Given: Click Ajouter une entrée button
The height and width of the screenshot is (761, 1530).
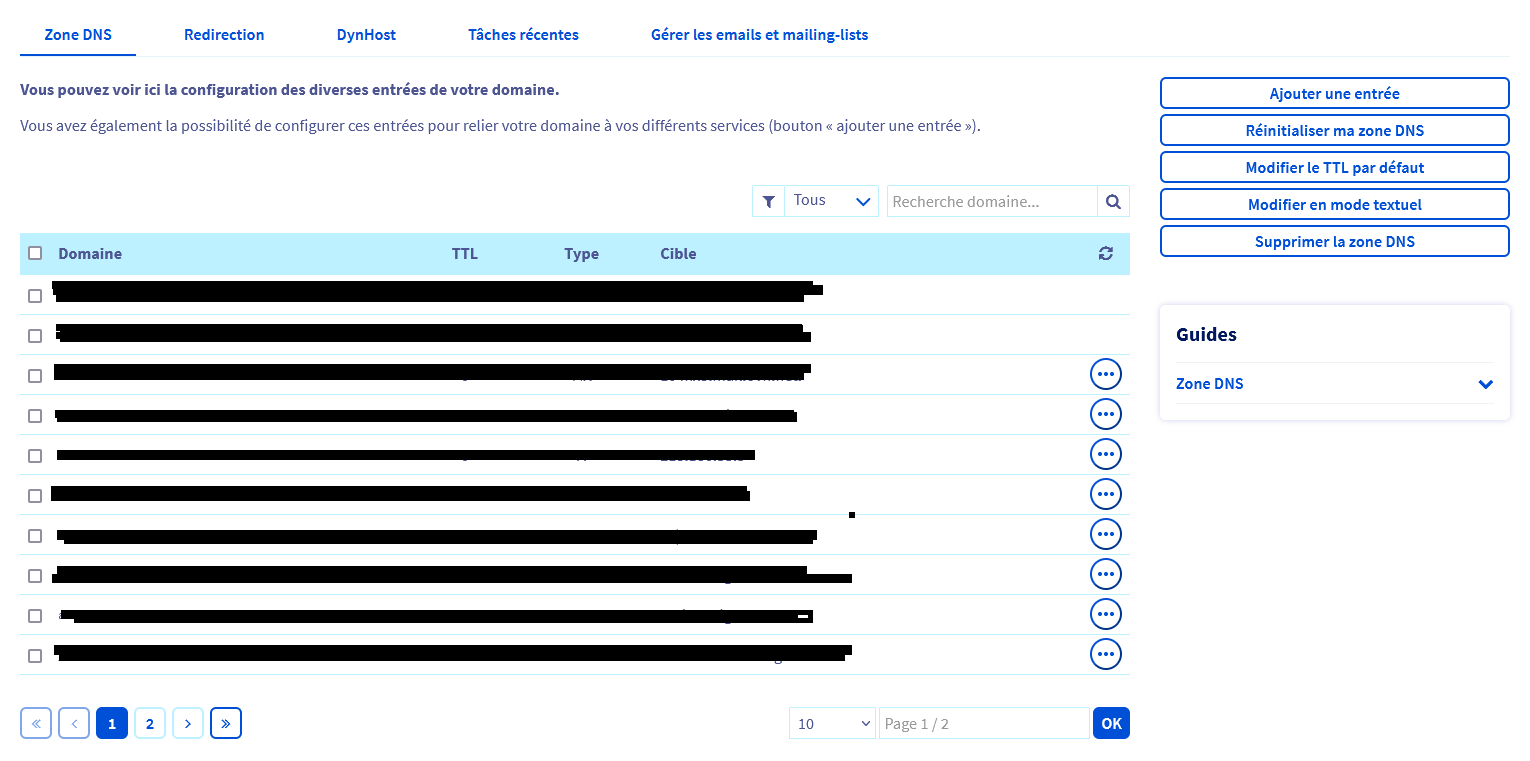Looking at the screenshot, I should (x=1334, y=93).
